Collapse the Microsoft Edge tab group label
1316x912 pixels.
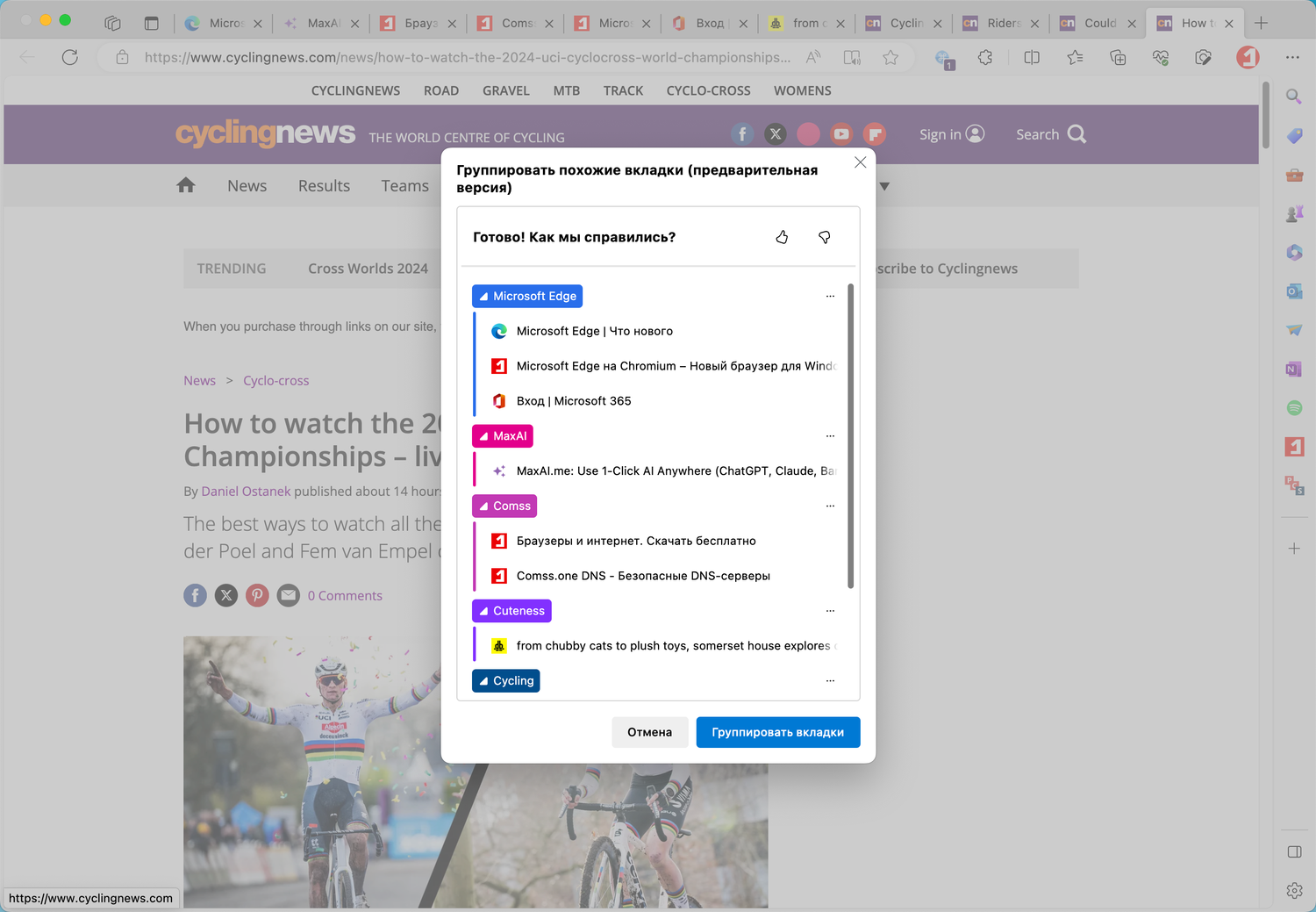(527, 297)
